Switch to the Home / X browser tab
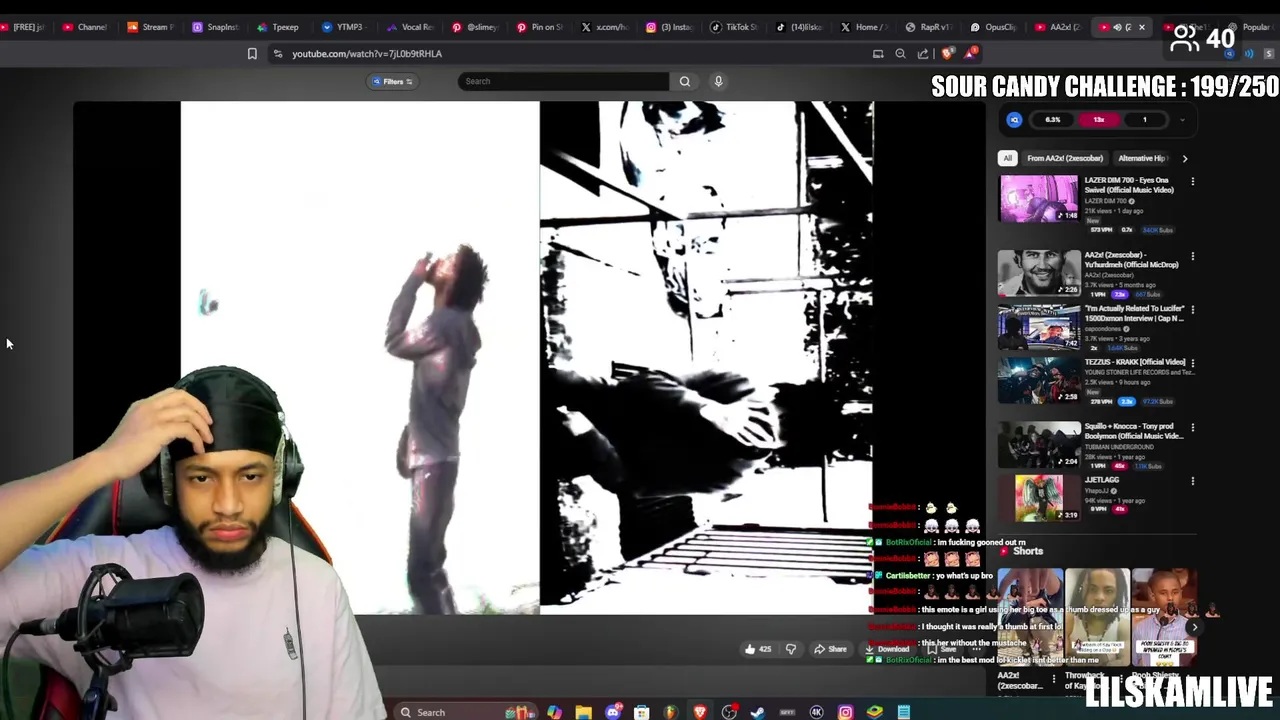1280x720 pixels. pos(865,27)
